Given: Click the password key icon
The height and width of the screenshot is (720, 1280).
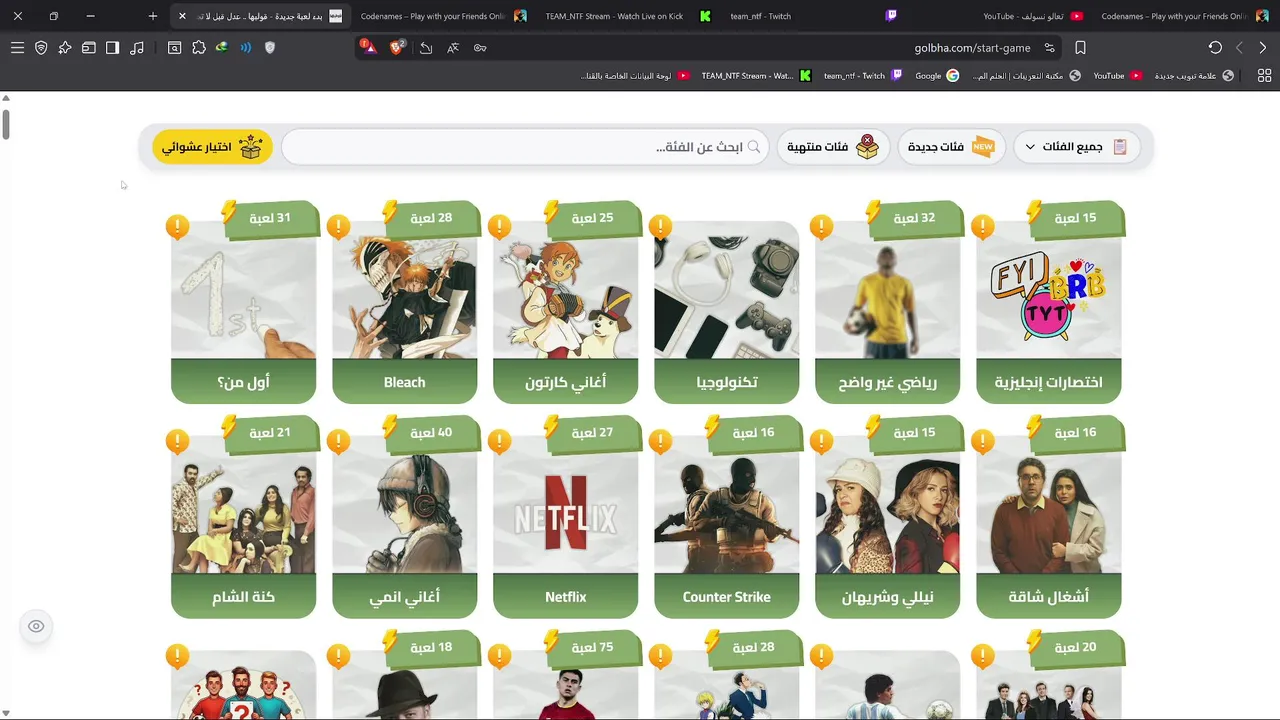Looking at the screenshot, I should [x=480, y=48].
